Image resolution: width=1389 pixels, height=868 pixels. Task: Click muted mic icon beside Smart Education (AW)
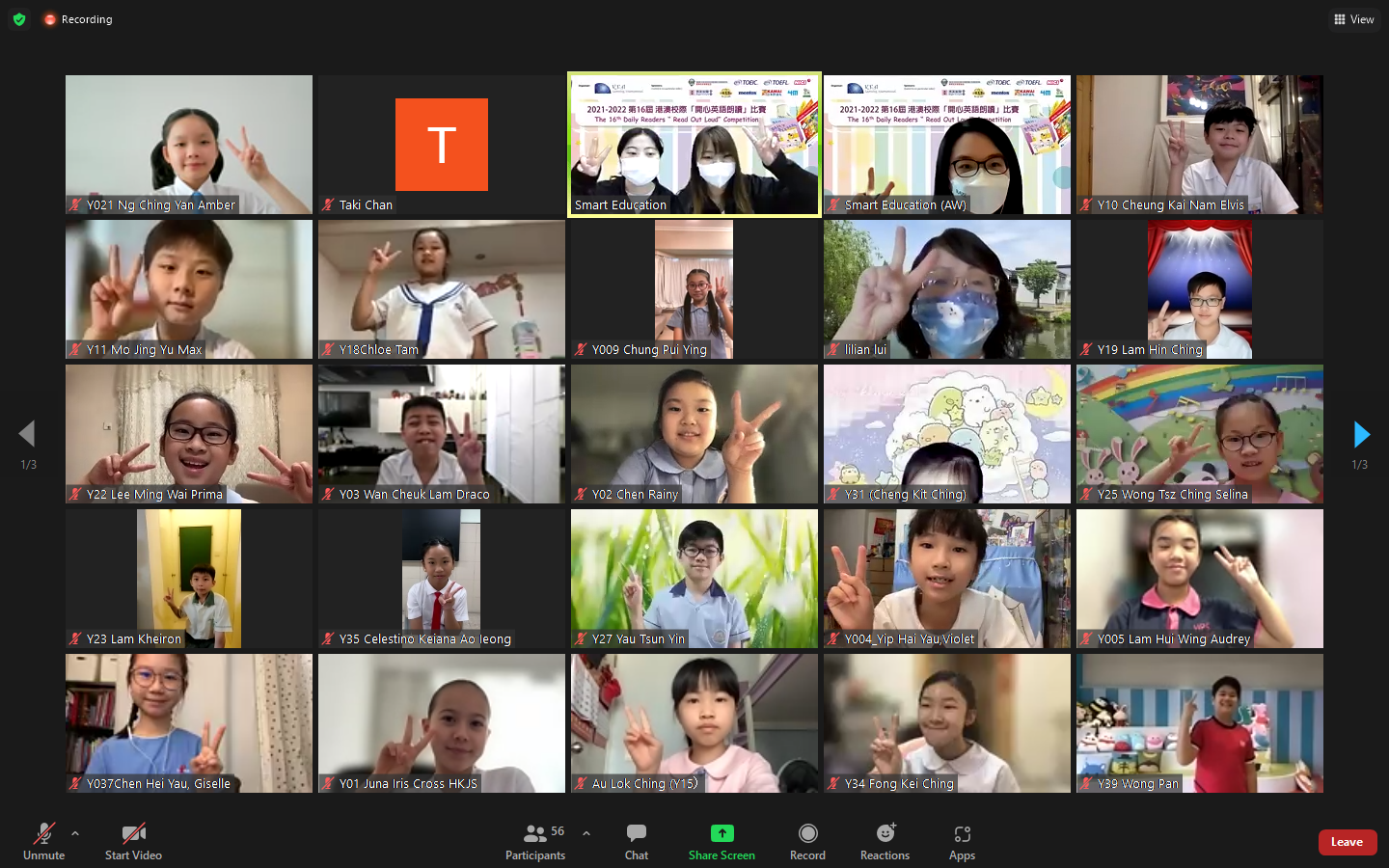point(833,204)
